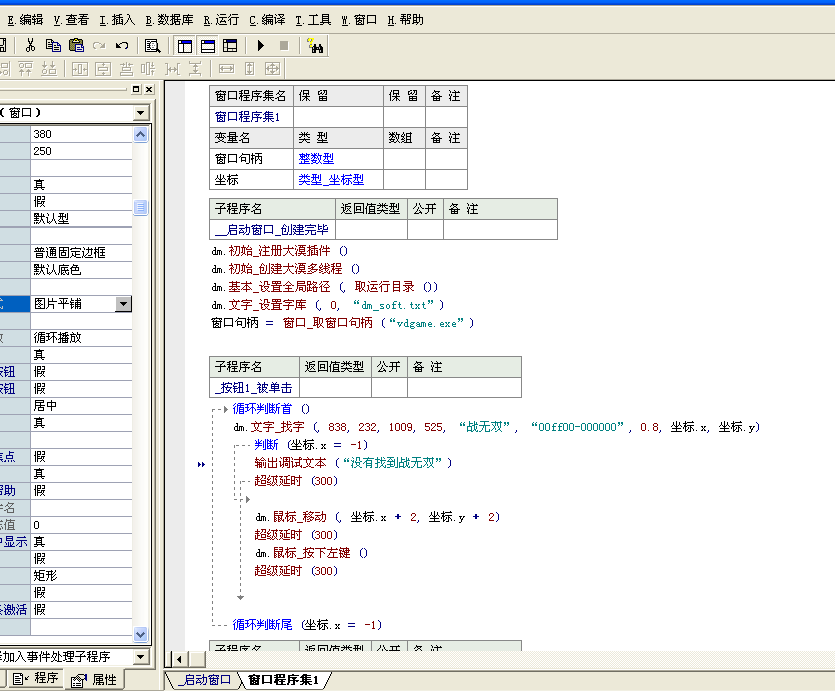Click the make-same-height layout icon
835x691 pixels.
point(249,69)
